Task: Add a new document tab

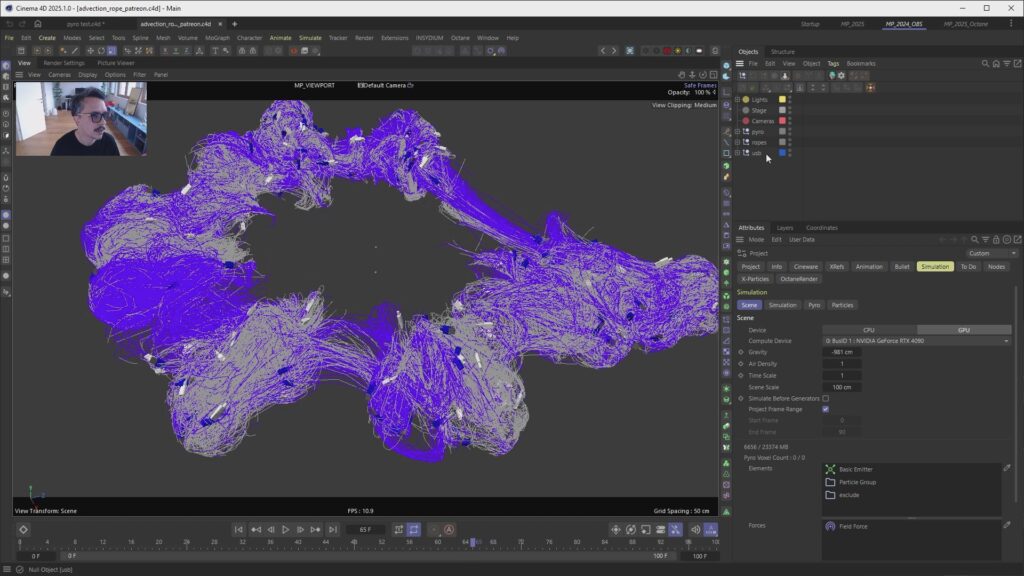Action: coord(234,24)
